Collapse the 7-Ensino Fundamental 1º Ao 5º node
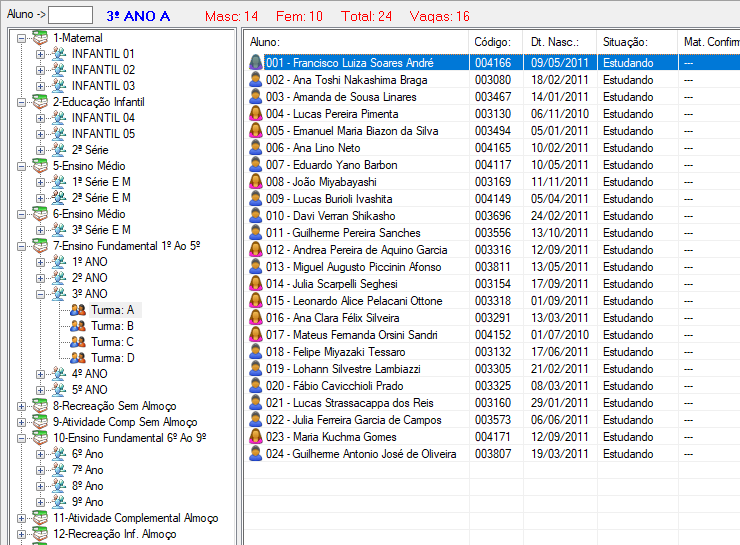The width and height of the screenshot is (740, 545). pos(23,246)
